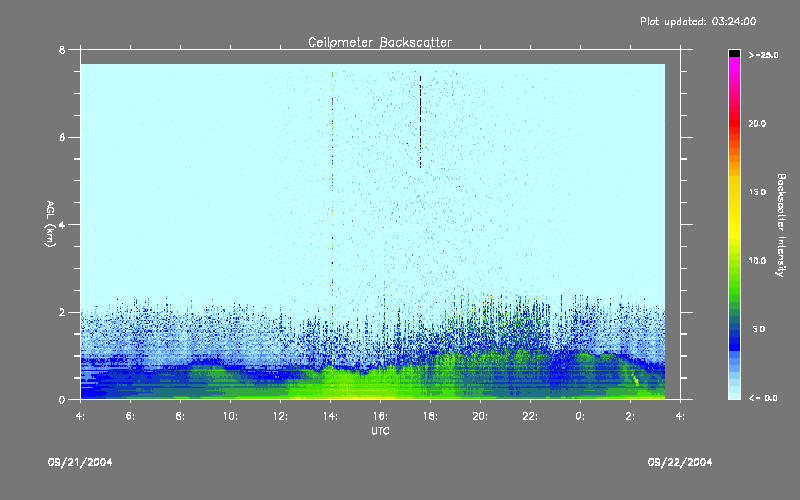Click the "15.0" colorbar tick label
The image size is (800, 500).
pyautogui.click(x=757, y=192)
